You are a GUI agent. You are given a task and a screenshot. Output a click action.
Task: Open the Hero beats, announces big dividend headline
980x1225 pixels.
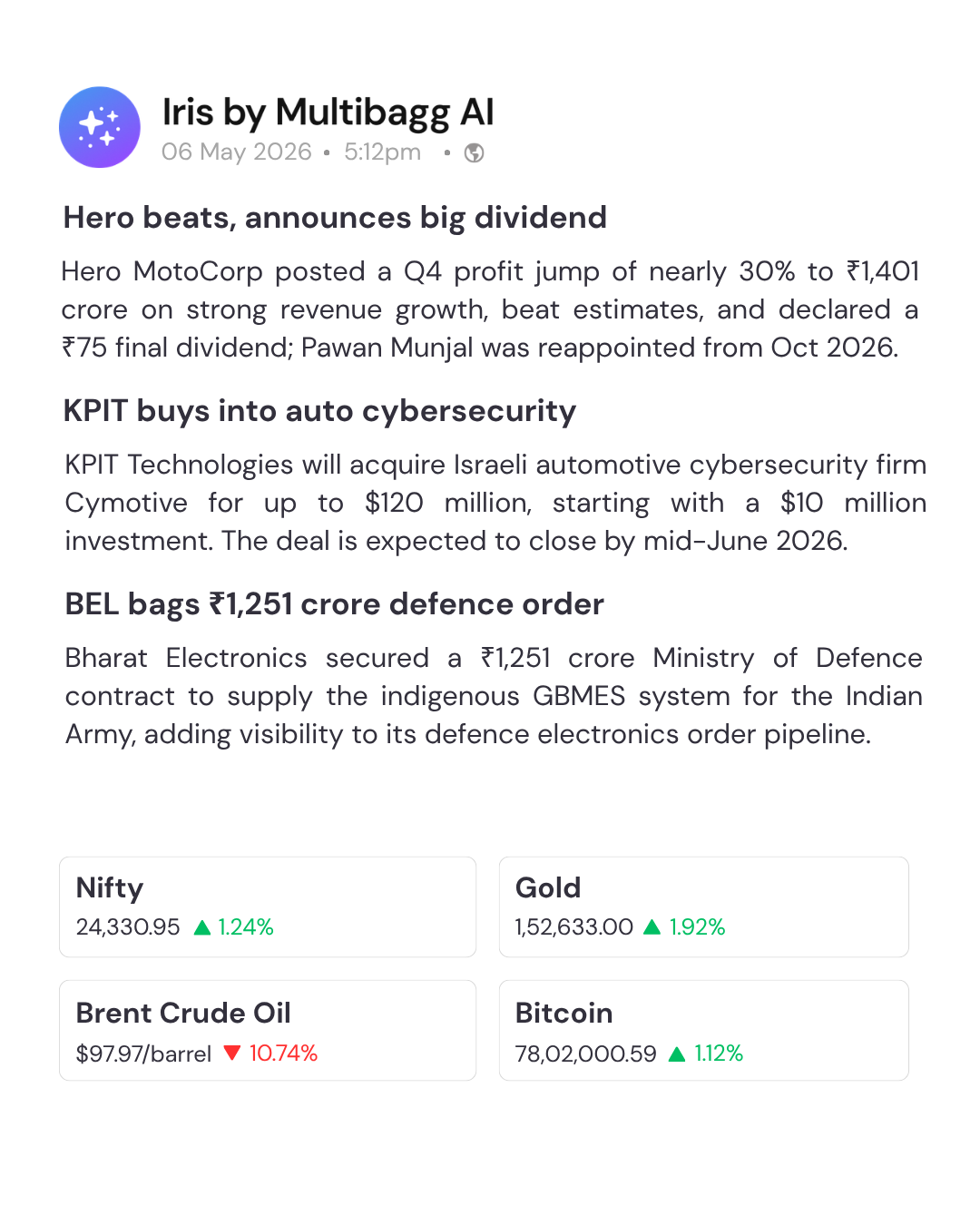point(335,218)
